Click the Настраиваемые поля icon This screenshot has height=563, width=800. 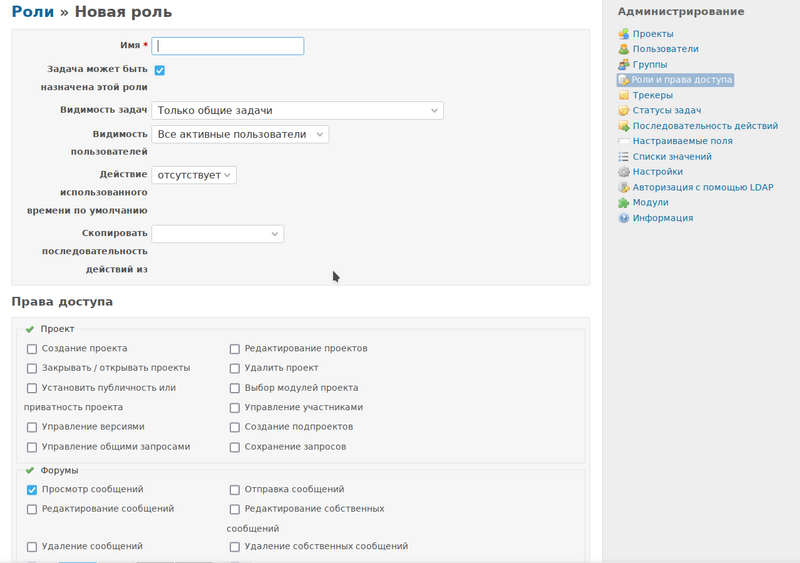(x=623, y=141)
